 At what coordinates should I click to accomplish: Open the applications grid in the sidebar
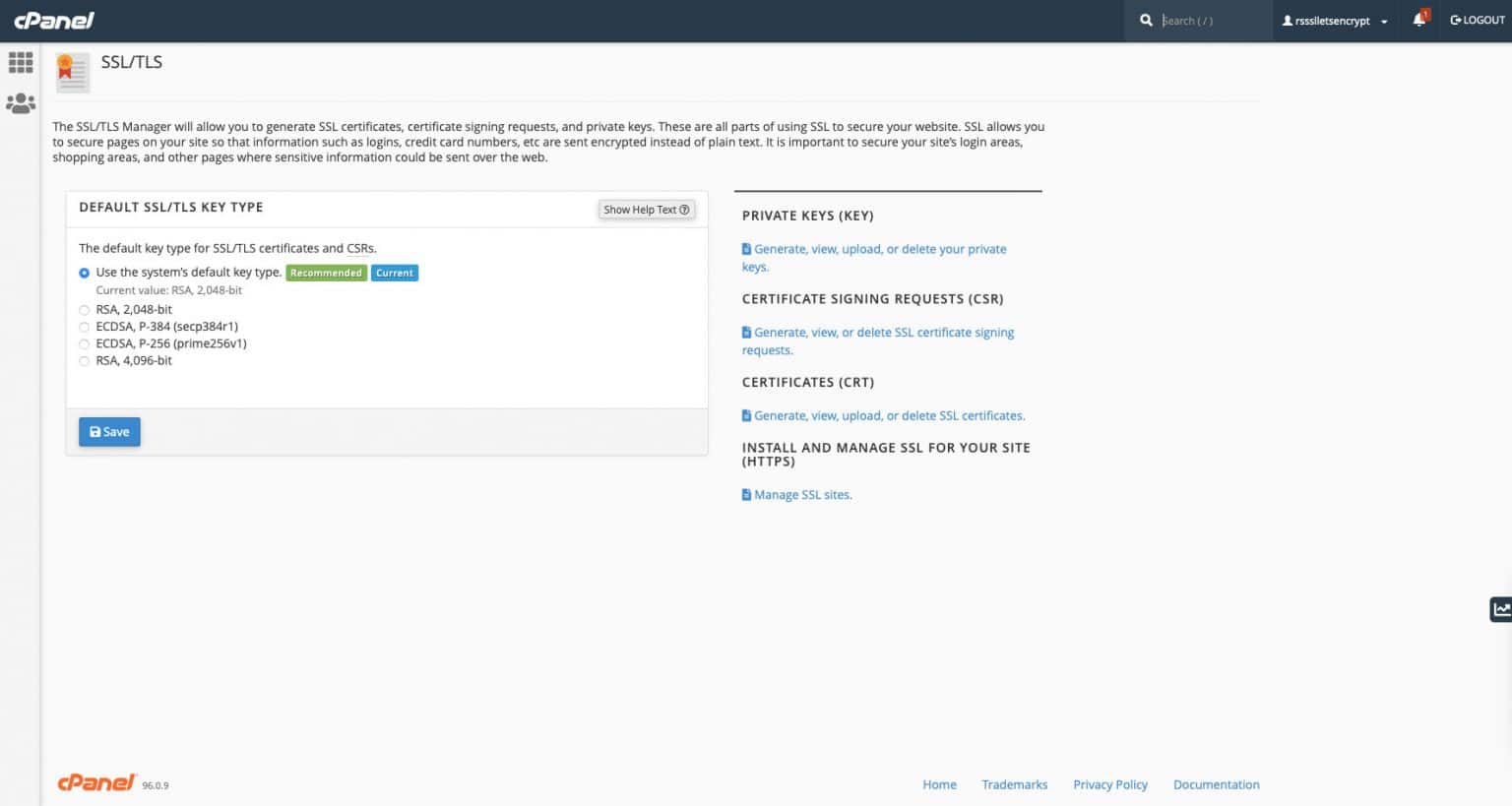tap(20, 63)
